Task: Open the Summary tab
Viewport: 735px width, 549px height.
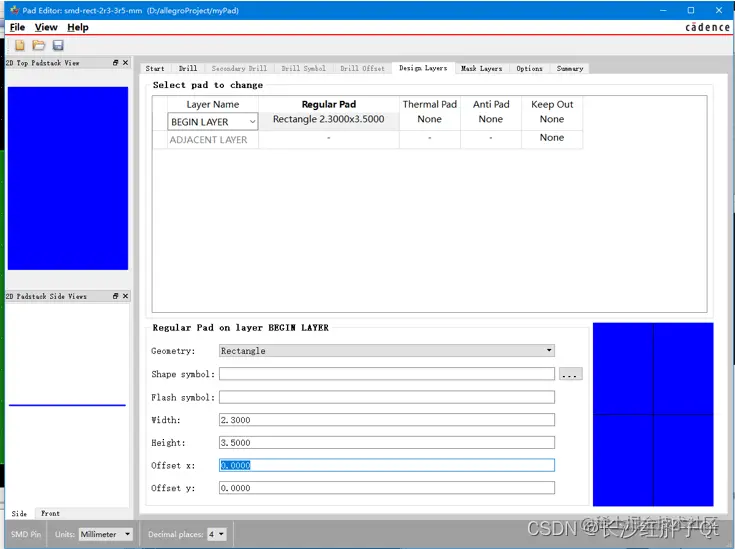Action: click(x=570, y=68)
